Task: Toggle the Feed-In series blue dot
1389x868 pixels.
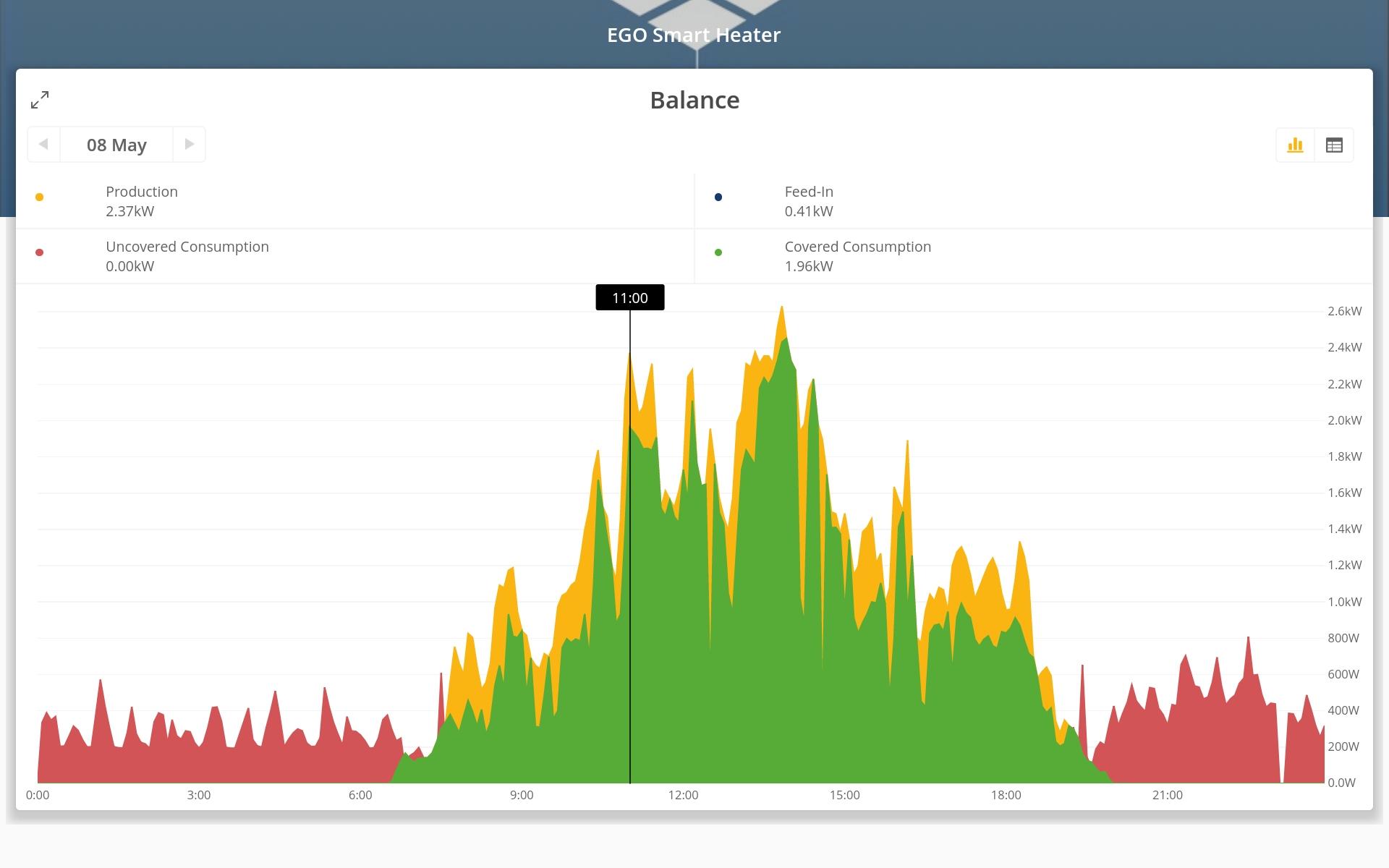Action: point(718,197)
